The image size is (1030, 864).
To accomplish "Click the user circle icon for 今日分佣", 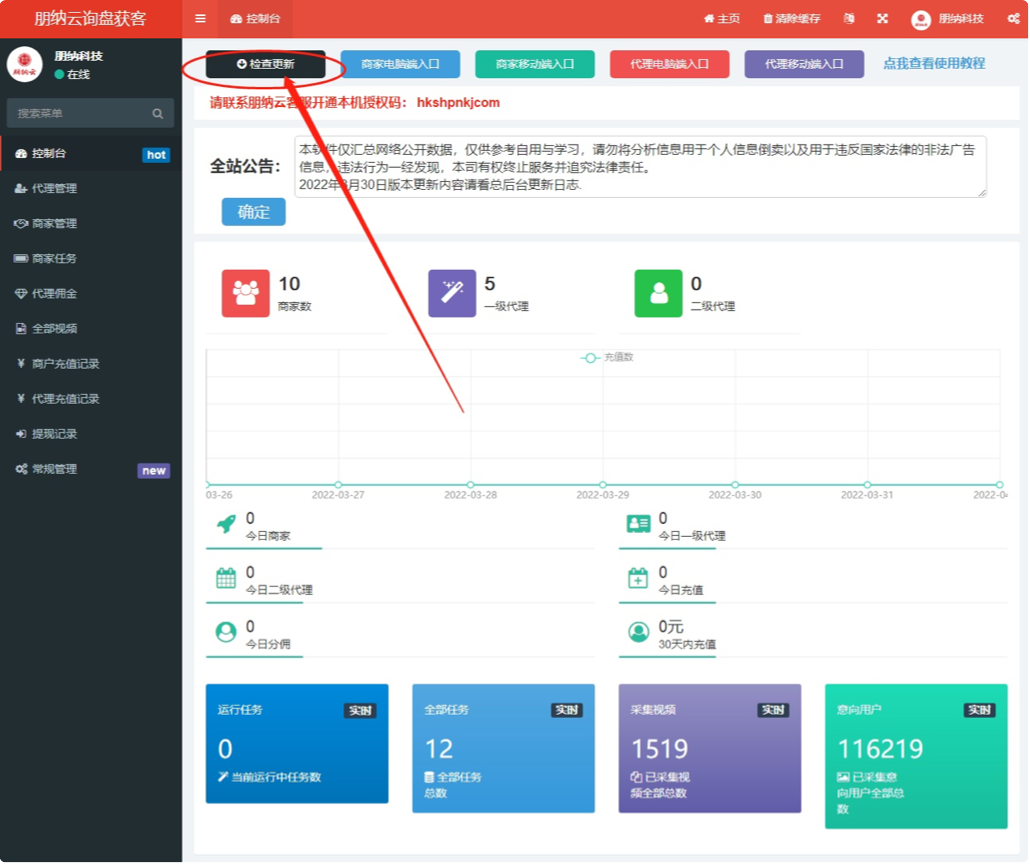I will coord(226,632).
